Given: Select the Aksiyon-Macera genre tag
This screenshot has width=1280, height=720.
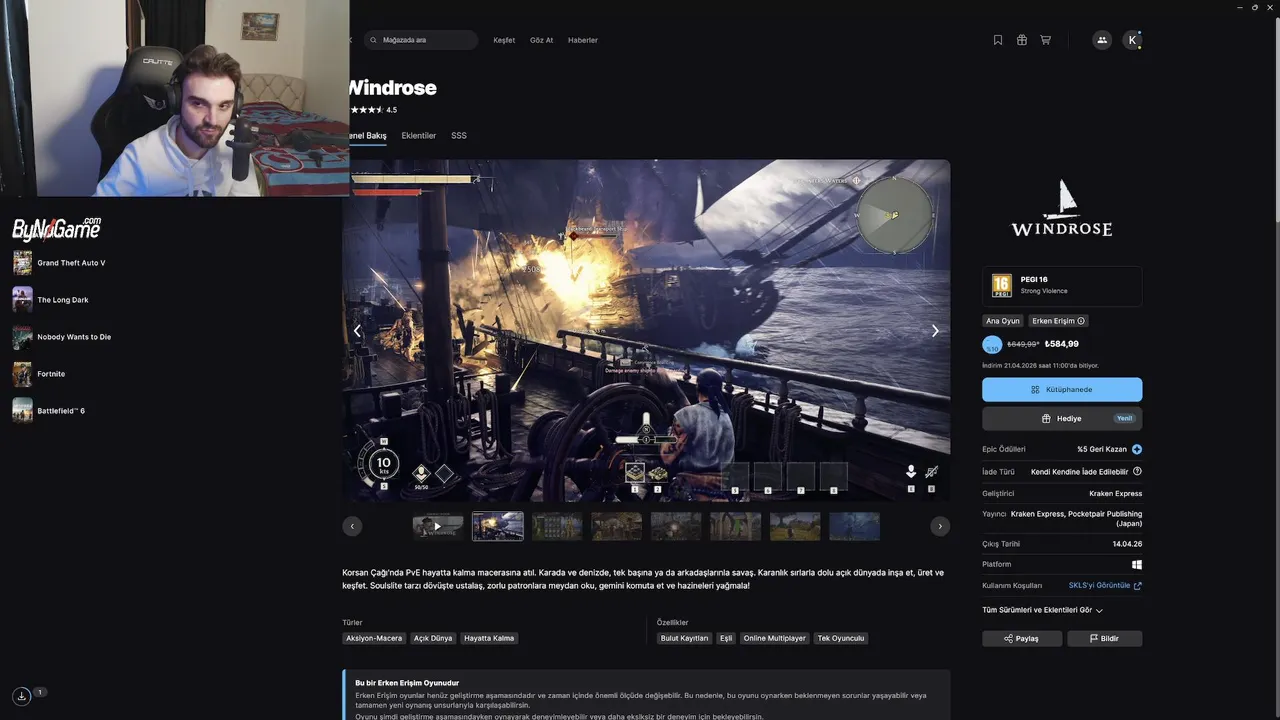Looking at the screenshot, I should [374, 638].
